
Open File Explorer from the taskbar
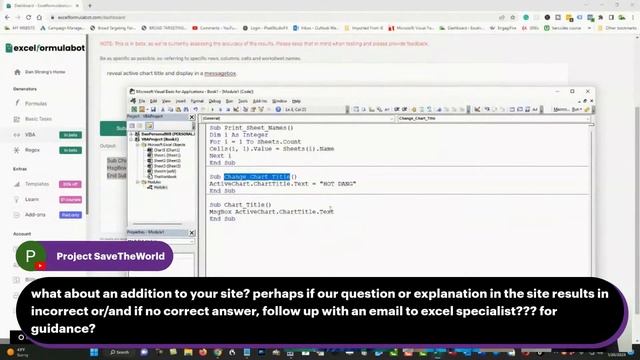[188, 352]
